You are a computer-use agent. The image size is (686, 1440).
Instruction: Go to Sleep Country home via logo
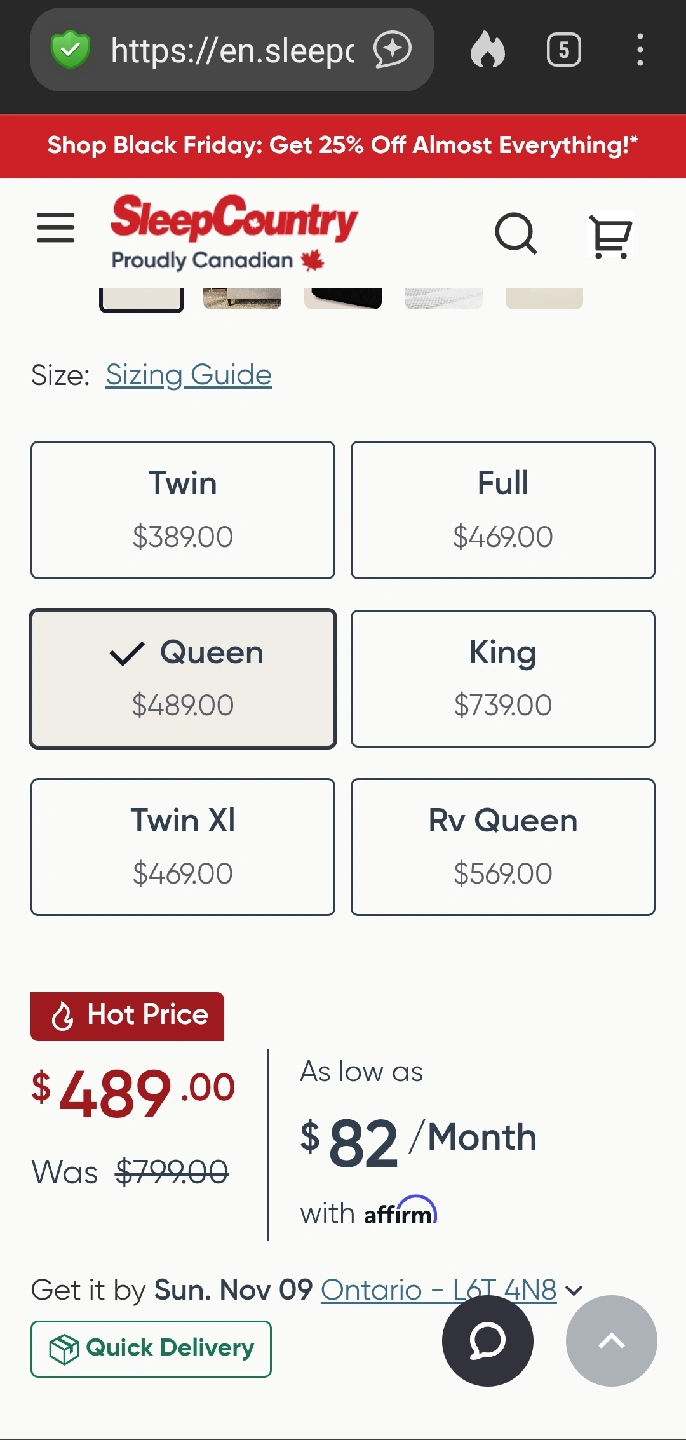tap(234, 232)
